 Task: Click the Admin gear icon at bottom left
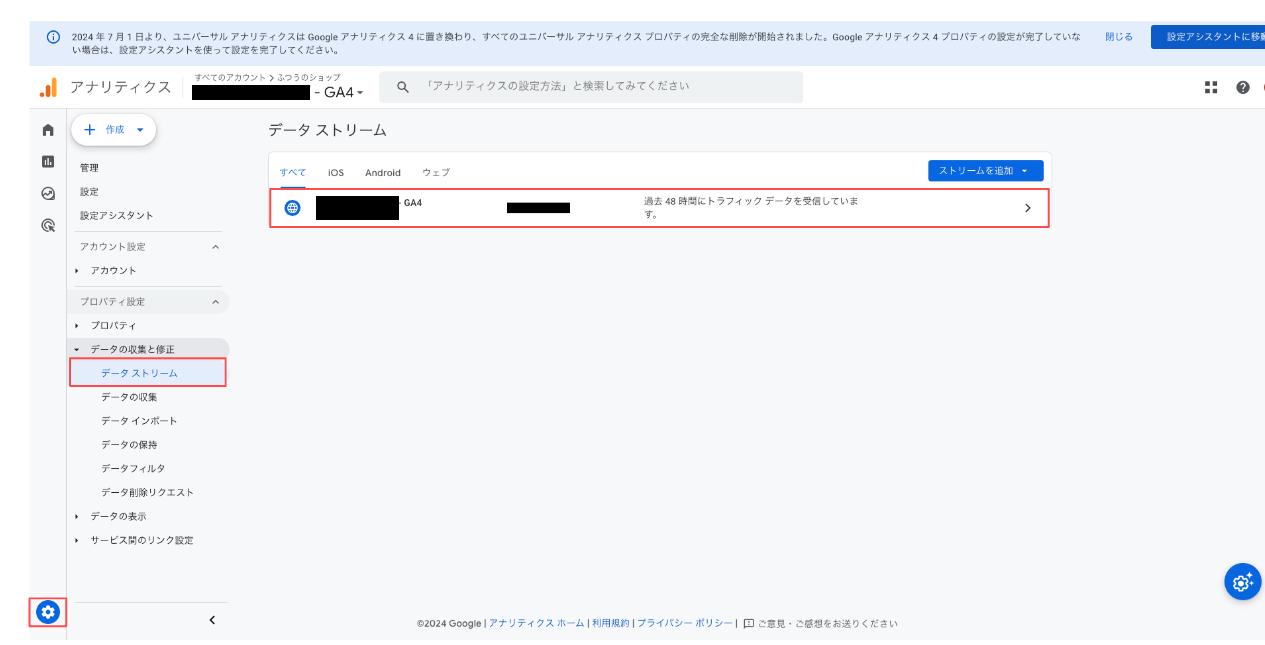(48, 611)
